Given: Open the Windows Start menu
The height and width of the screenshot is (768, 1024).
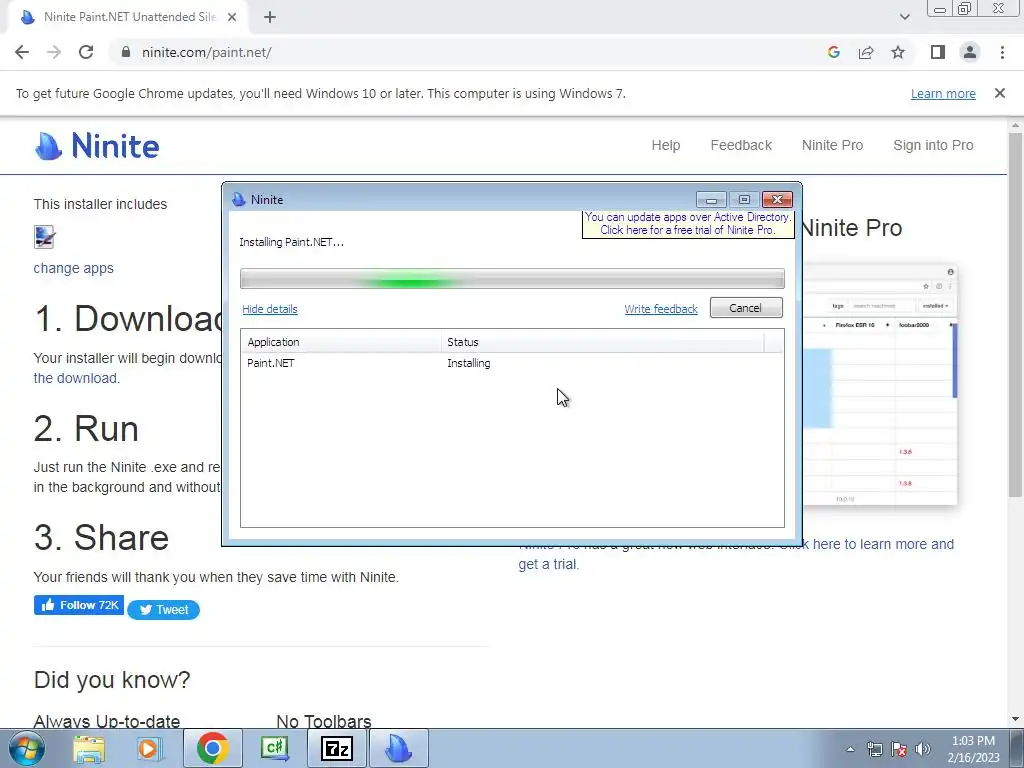Looking at the screenshot, I should coord(26,748).
